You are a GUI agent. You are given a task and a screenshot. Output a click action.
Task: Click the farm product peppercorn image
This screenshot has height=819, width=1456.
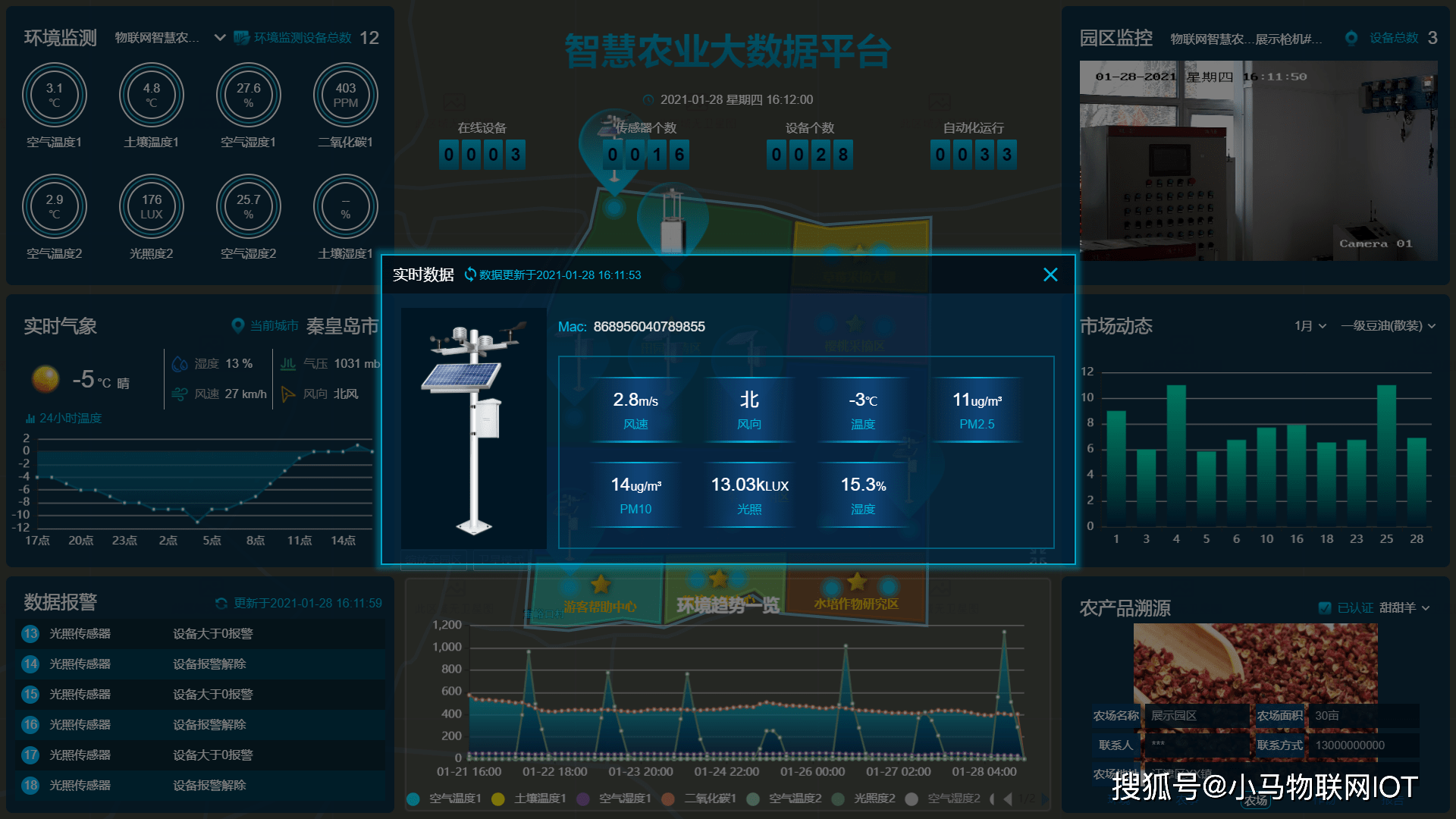coord(1256,664)
